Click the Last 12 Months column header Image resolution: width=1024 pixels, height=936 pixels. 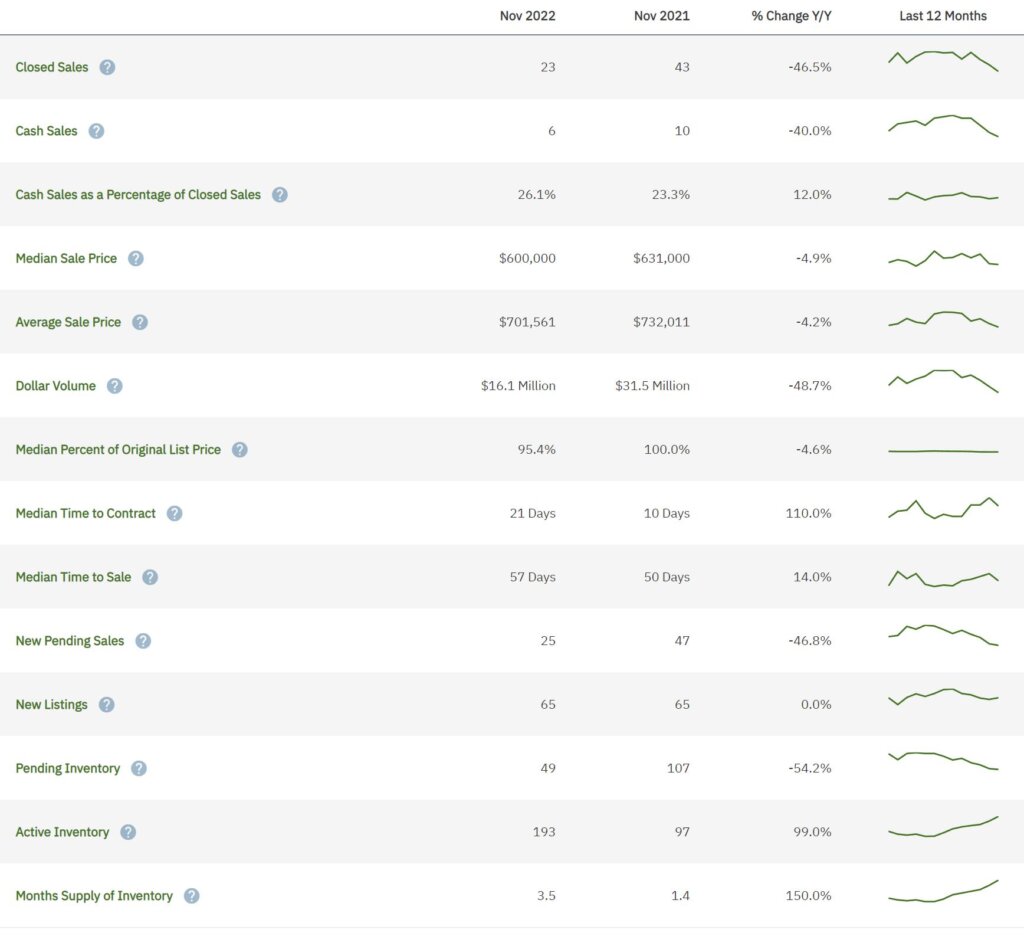(943, 16)
